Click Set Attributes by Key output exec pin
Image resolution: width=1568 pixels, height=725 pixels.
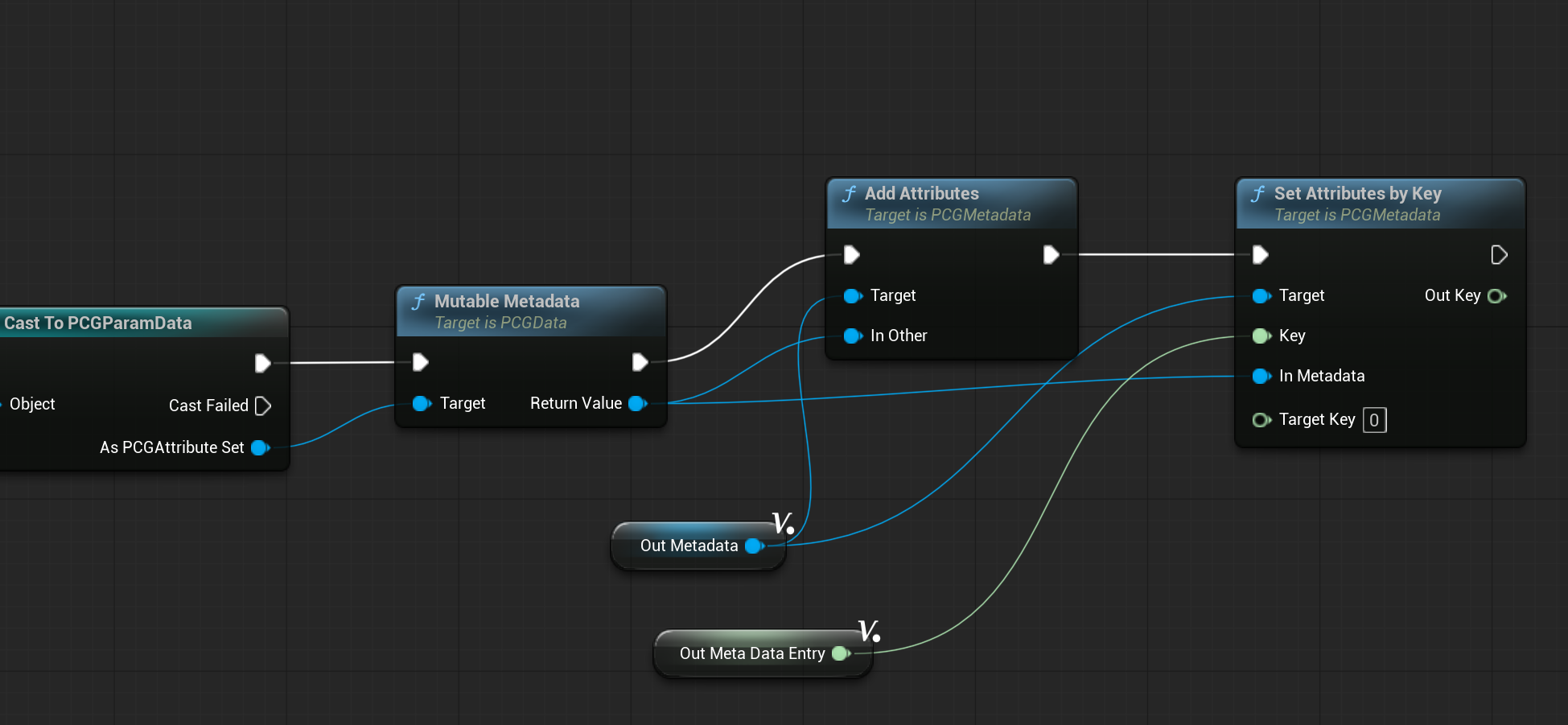click(x=1498, y=255)
